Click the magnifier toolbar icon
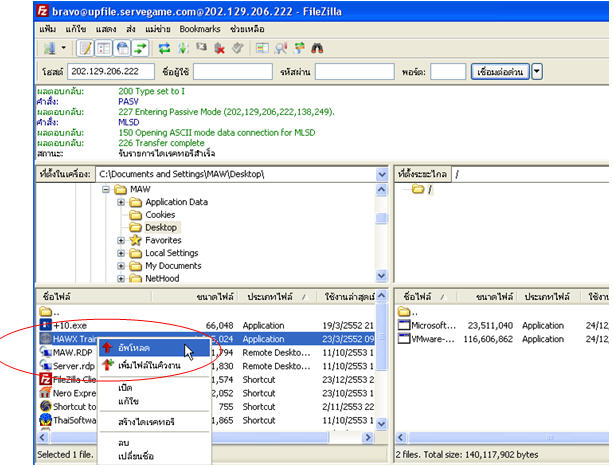Viewport: 613px width, 467px height. click(281, 48)
